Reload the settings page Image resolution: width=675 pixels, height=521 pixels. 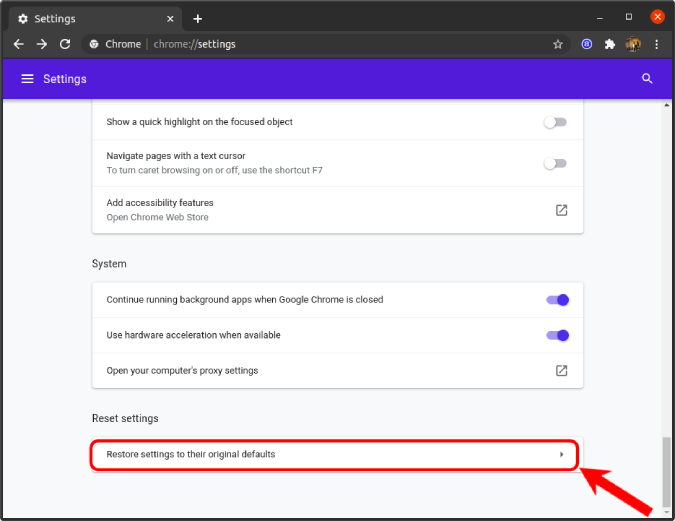(x=65, y=44)
